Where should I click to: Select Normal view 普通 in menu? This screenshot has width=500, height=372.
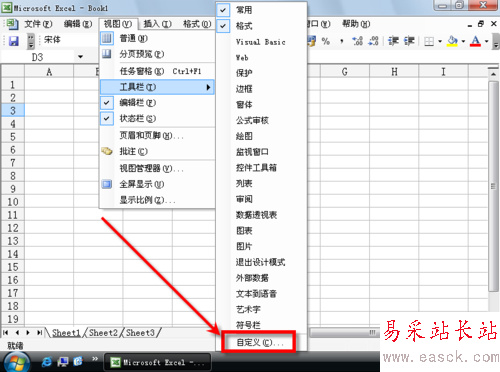[157, 38]
